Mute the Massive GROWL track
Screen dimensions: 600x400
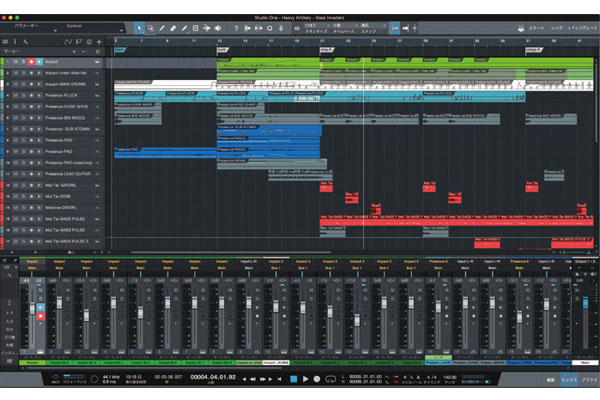pyautogui.click(x=15, y=207)
